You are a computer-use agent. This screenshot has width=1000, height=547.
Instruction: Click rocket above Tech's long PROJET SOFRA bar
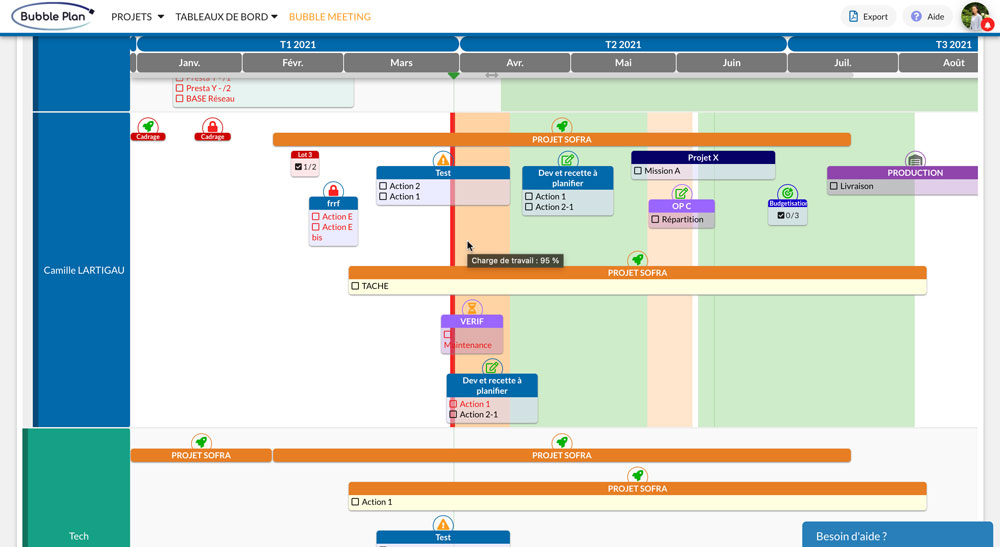point(561,442)
